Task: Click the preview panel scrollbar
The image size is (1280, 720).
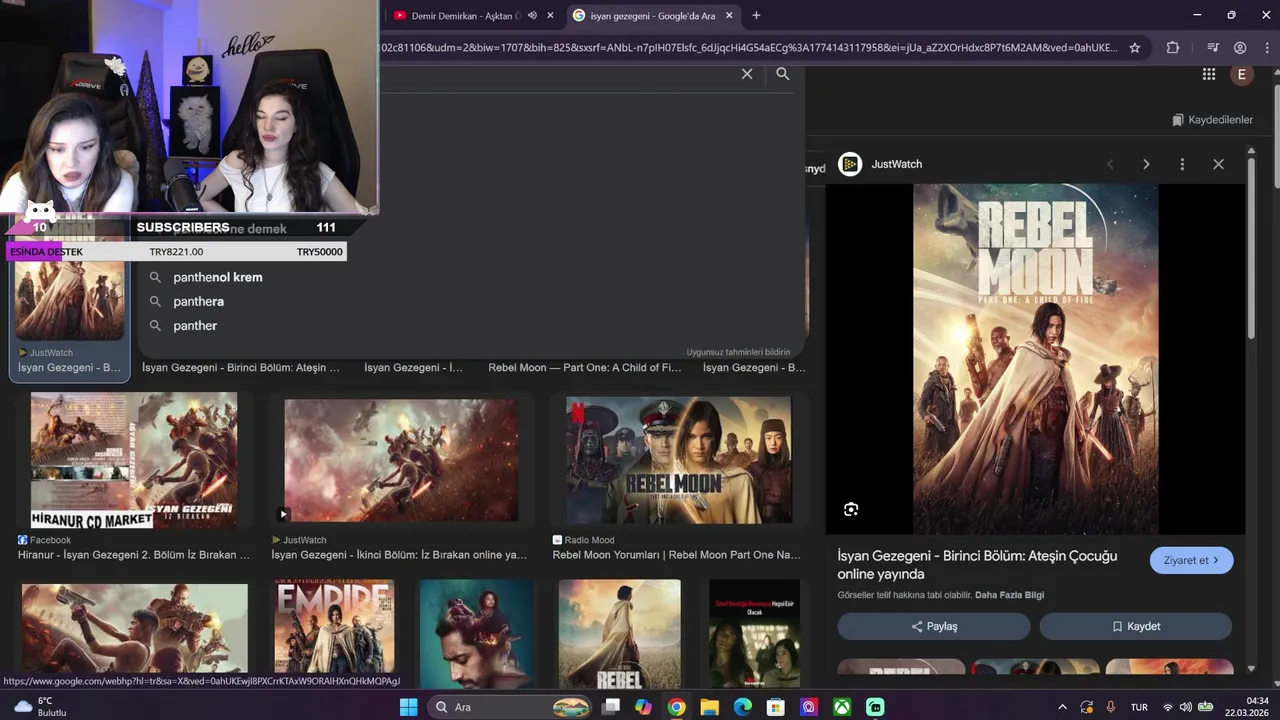Action: point(1251,250)
